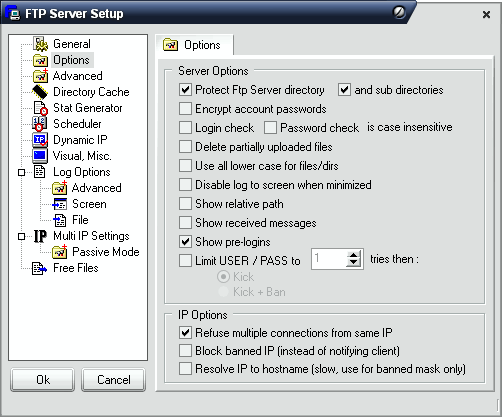502x417 pixels.
Task: Enable Encrypt account passwords checkbox
Action: 185,109
